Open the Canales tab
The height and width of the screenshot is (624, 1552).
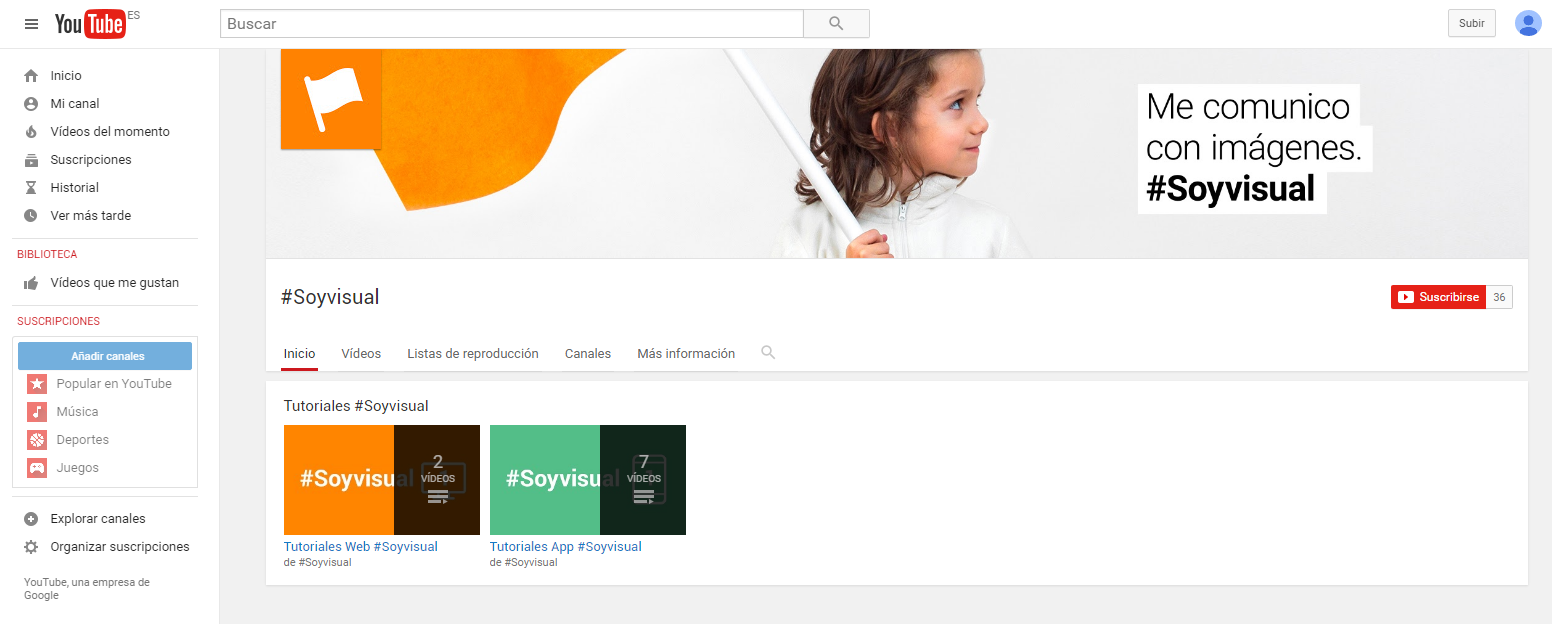588,354
